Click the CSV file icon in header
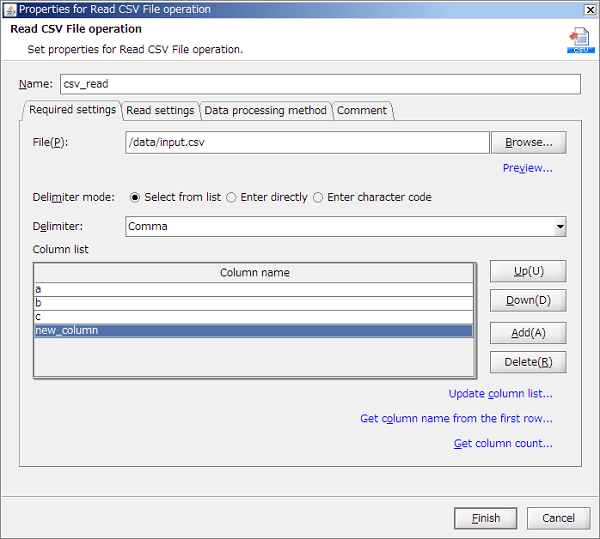The width and height of the screenshot is (600, 539). point(579,39)
